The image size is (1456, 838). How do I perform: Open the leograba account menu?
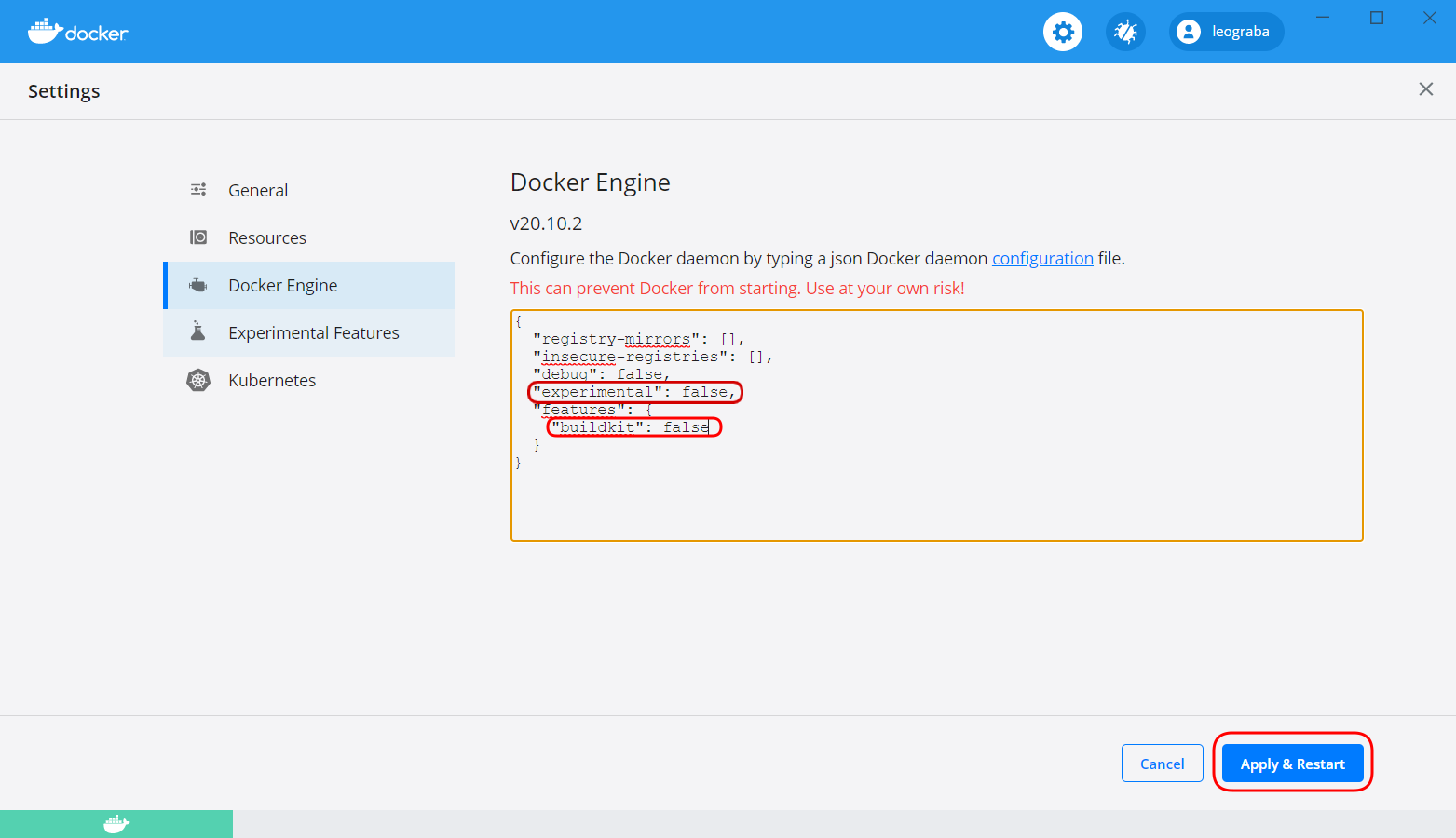coord(1226,32)
